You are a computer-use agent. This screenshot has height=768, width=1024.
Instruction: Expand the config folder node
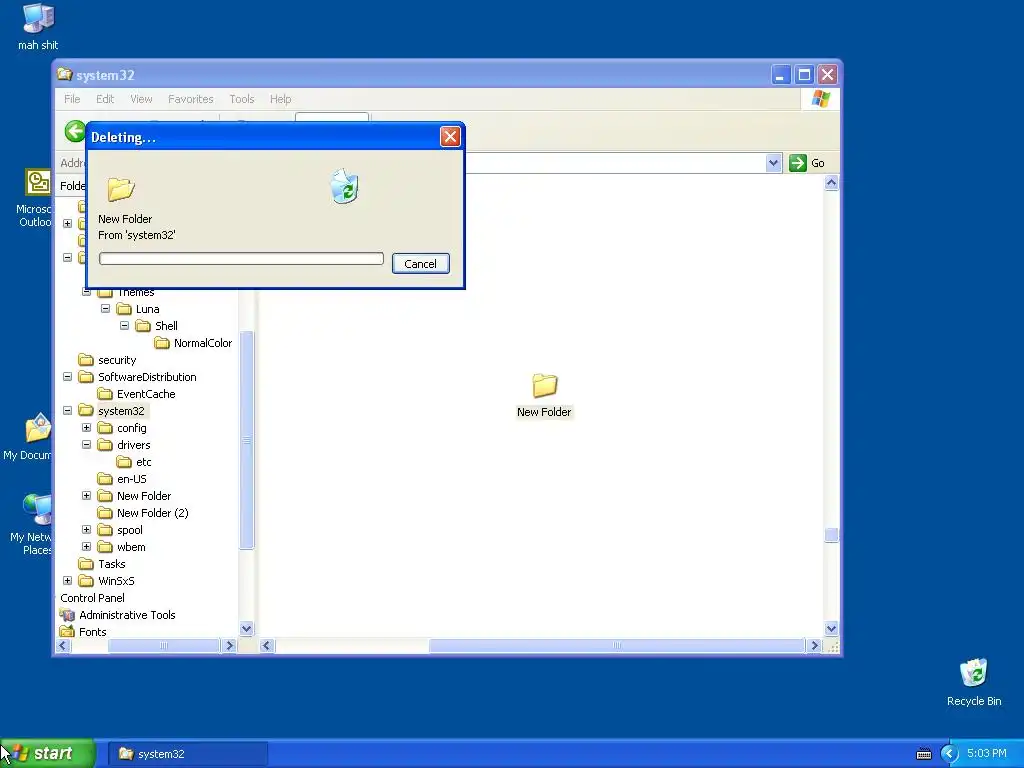pyautogui.click(x=86, y=427)
